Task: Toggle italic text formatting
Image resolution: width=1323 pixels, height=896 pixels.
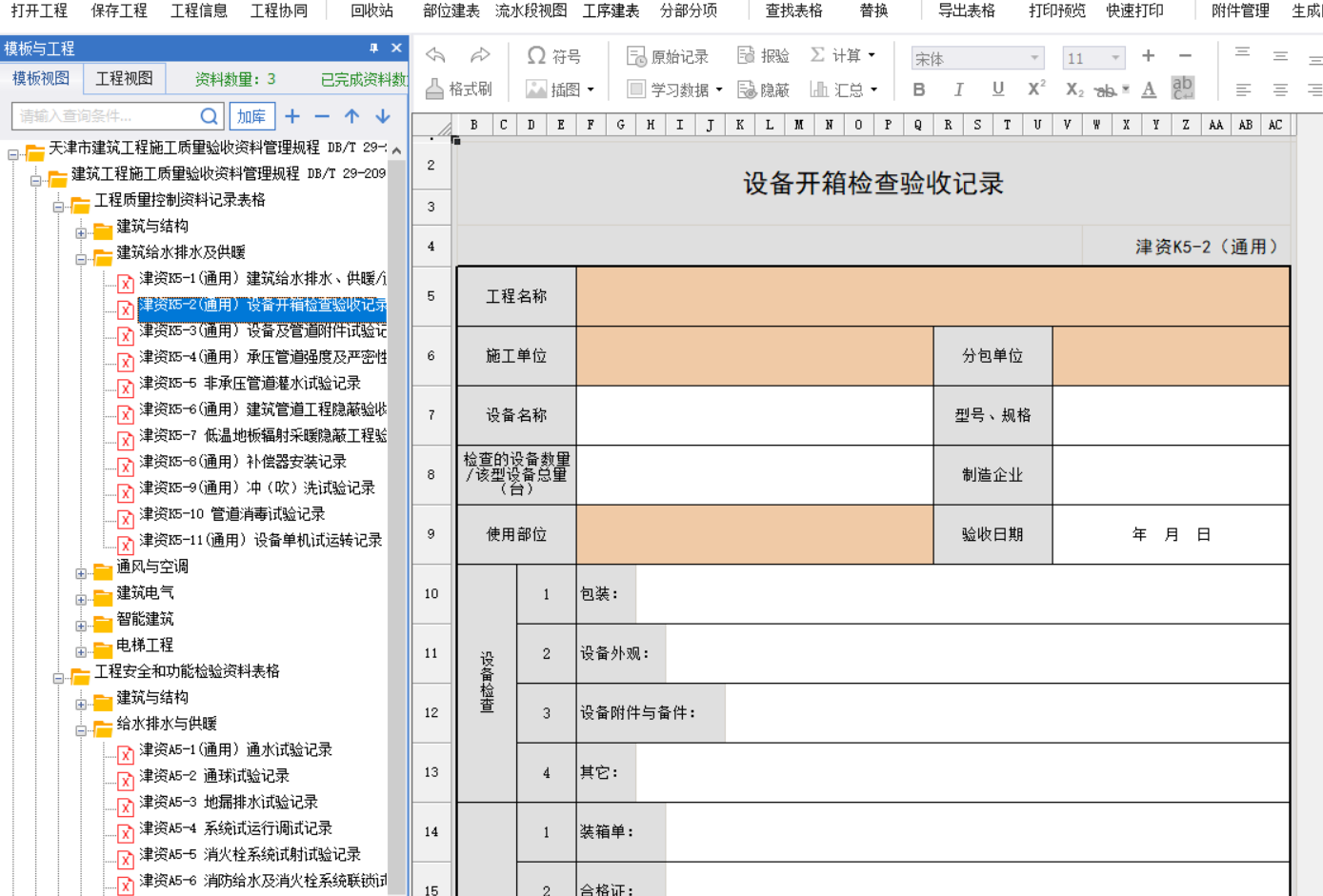Action: tap(958, 90)
